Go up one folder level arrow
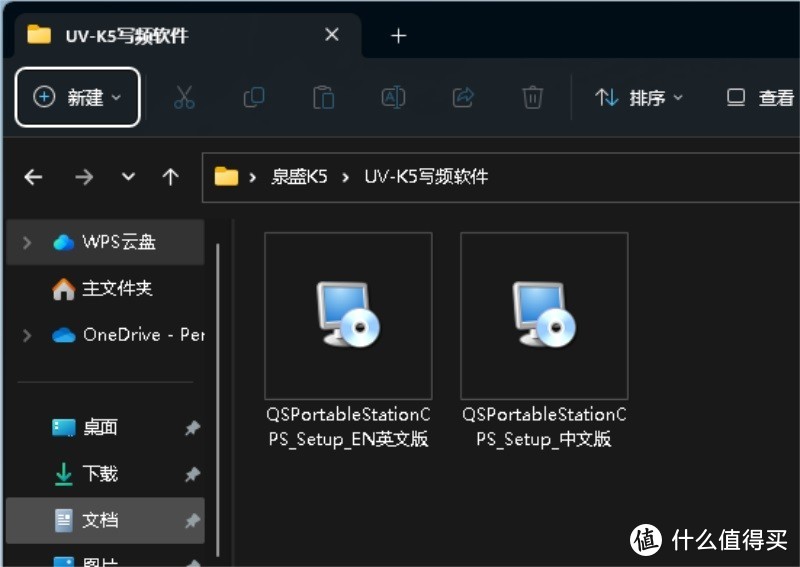The height and width of the screenshot is (567, 800). click(x=171, y=177)
